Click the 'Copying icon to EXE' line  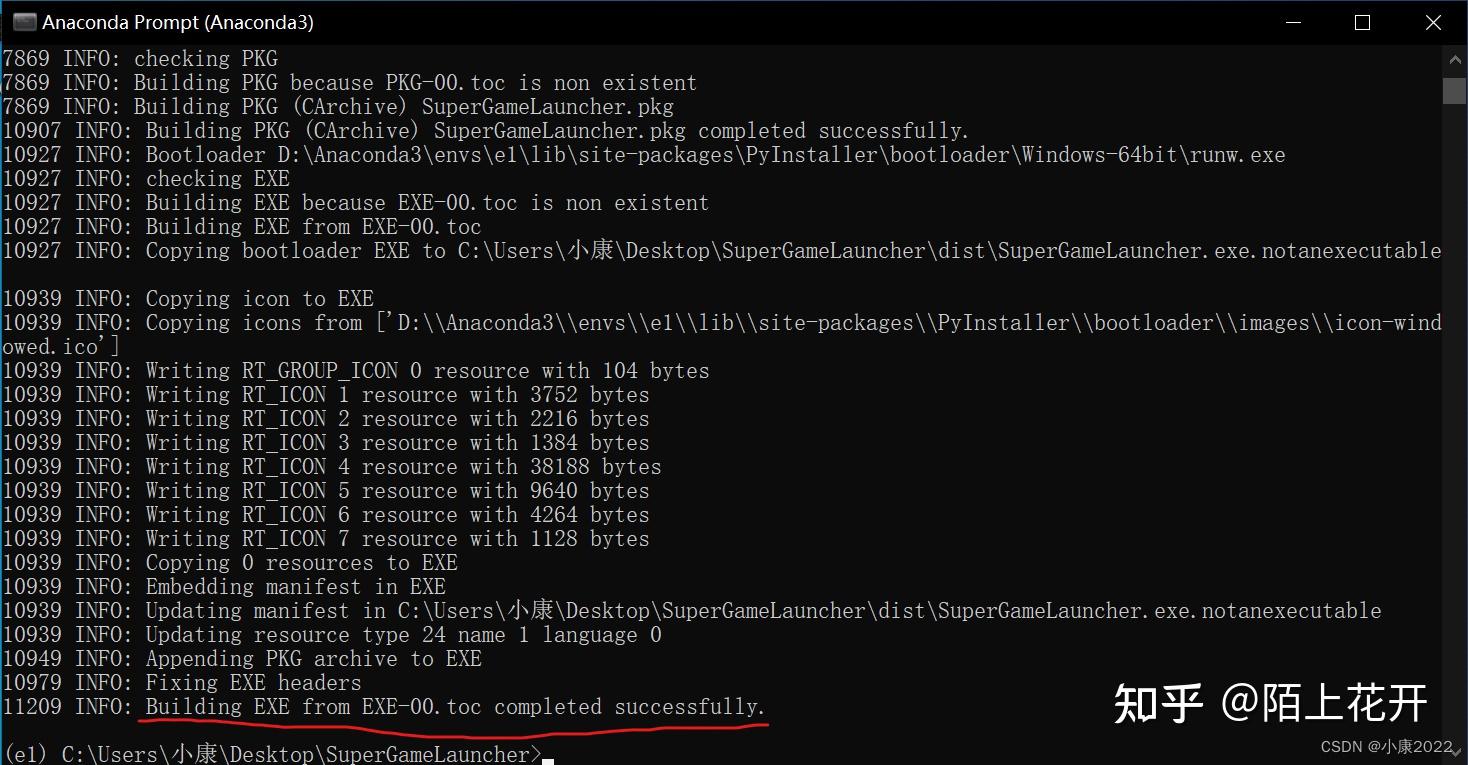pos(188,299)
